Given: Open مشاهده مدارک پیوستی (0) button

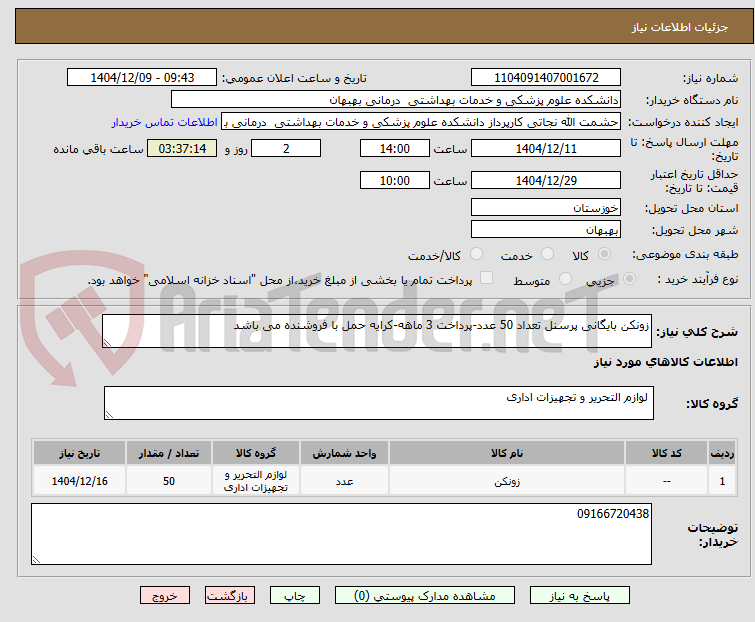Looking at the screenshot, I should tap(425, 596).
